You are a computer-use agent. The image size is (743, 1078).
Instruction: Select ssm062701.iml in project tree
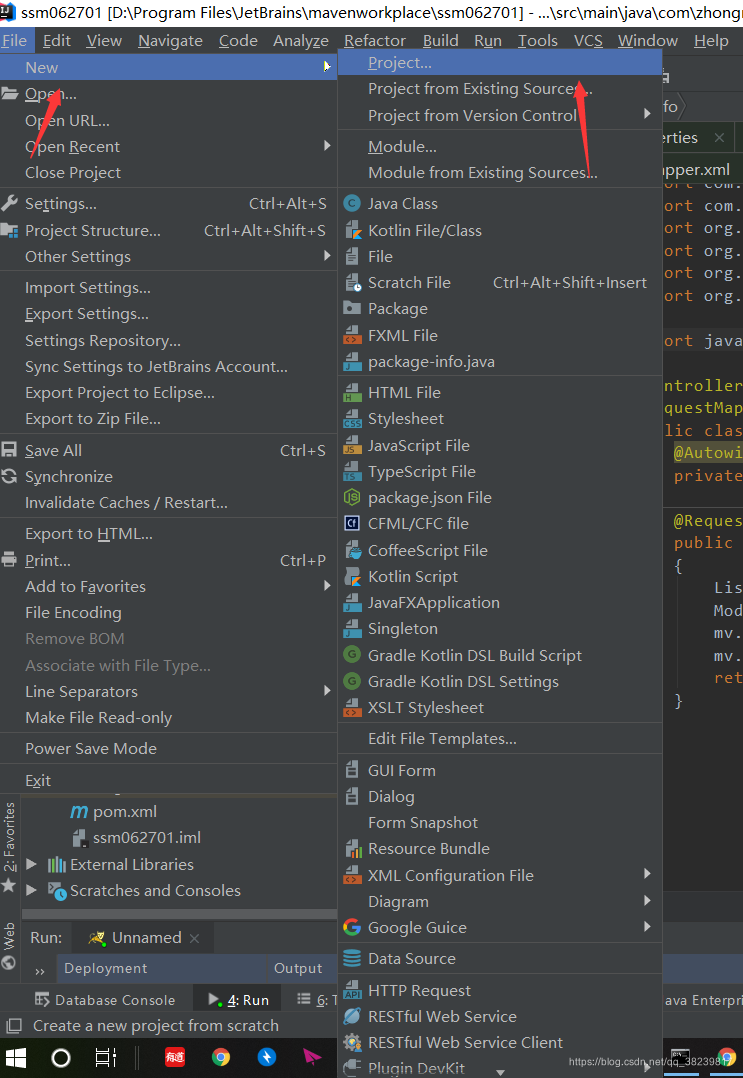point(136,838)
